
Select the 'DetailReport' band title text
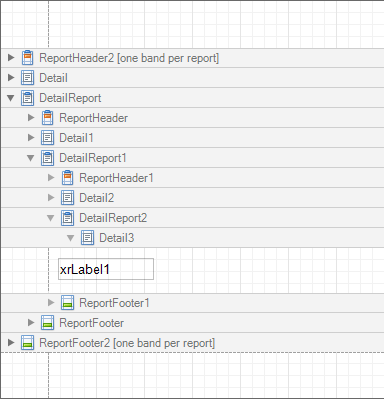[70, 98]
